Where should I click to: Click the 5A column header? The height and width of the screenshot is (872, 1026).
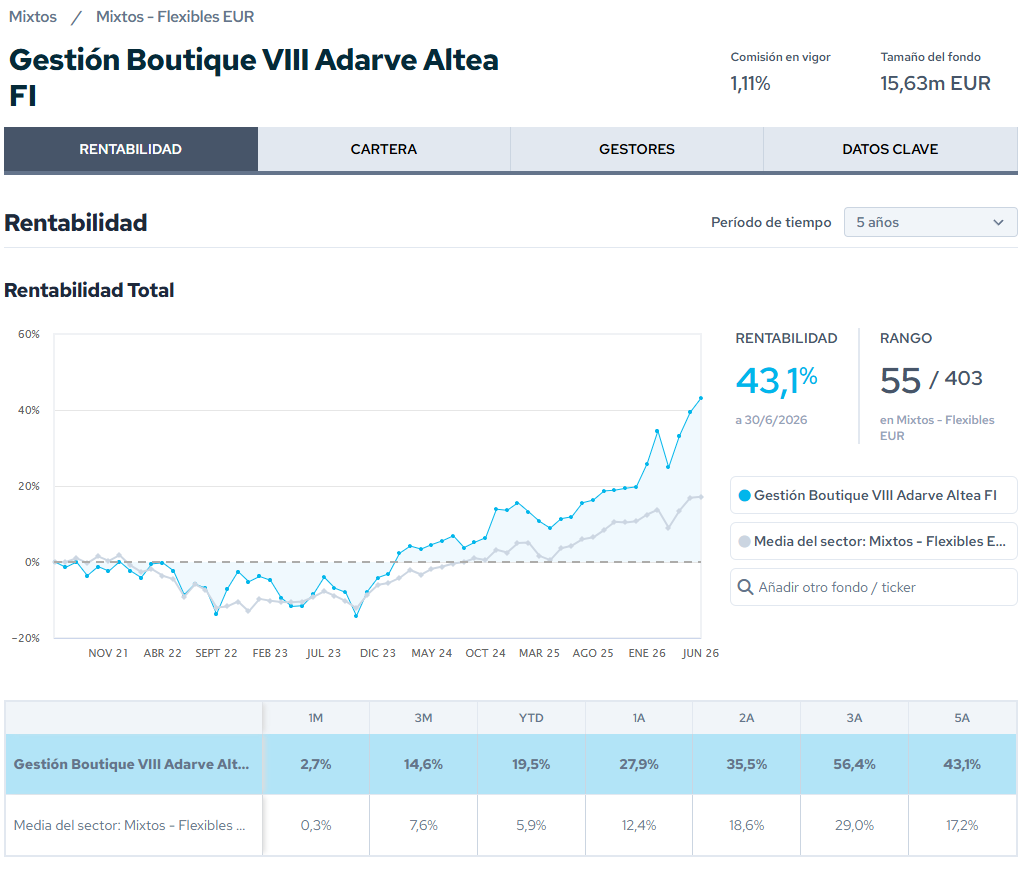click(x=962, y=718)
